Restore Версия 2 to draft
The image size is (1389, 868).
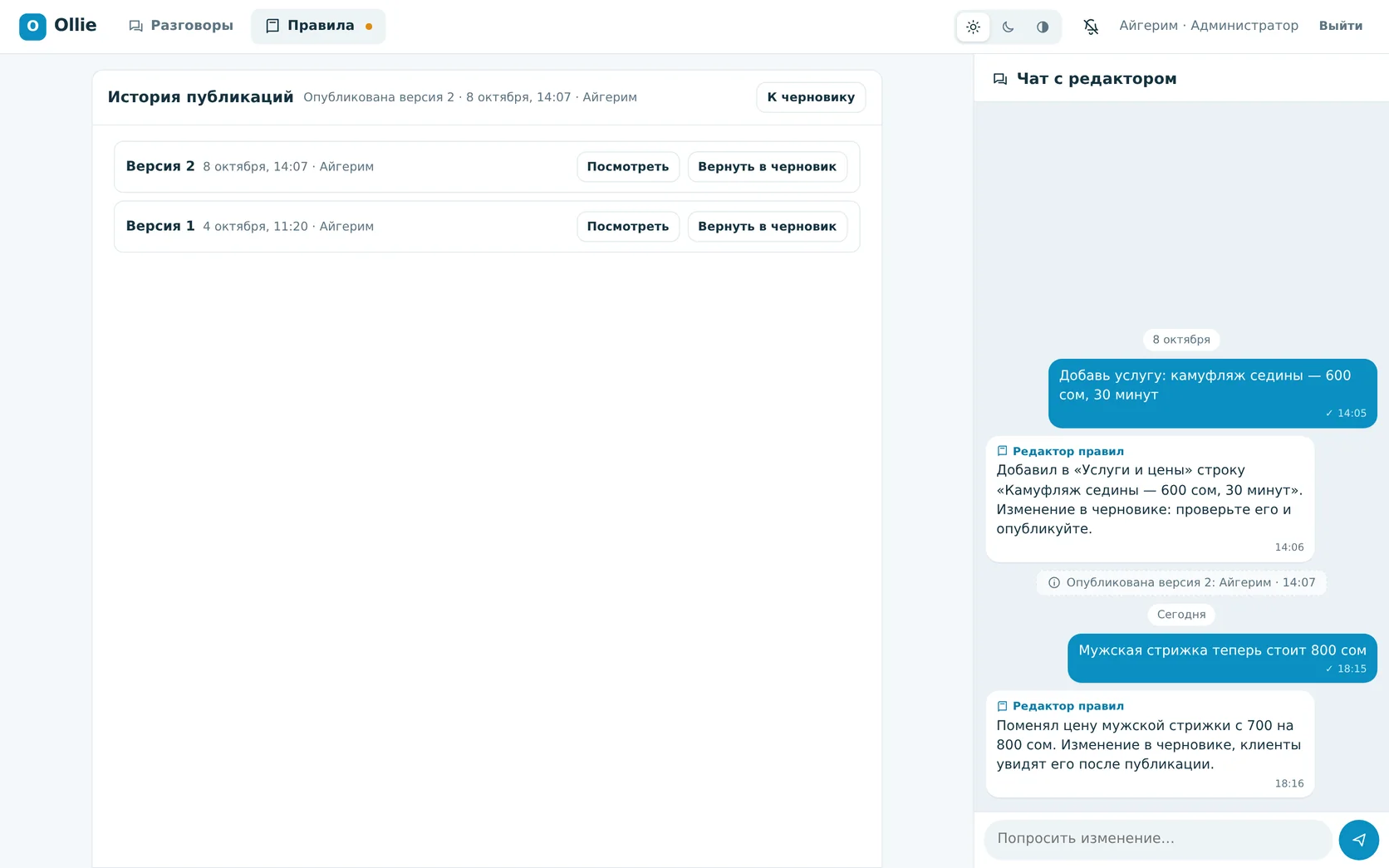click(x=768, y=167)
